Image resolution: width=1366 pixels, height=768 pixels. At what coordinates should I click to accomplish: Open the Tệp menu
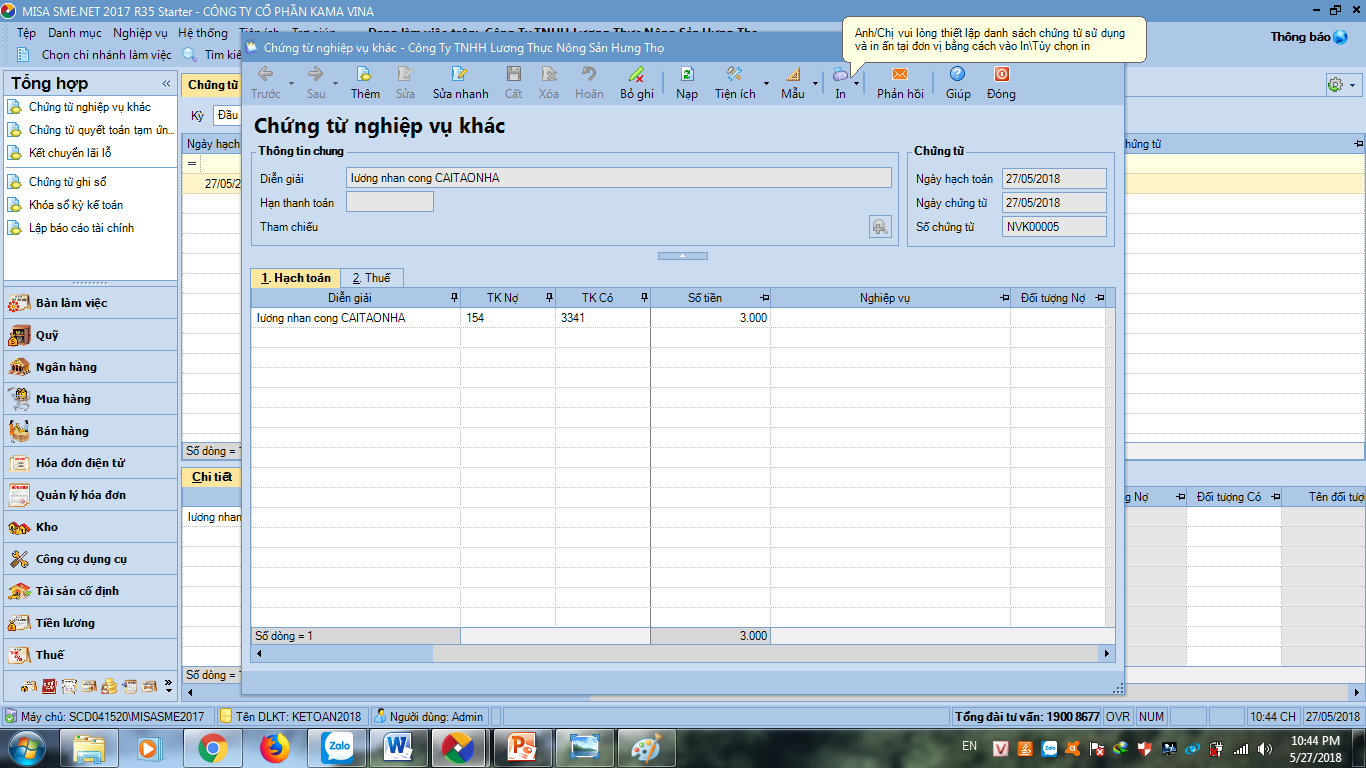[27, 33]
